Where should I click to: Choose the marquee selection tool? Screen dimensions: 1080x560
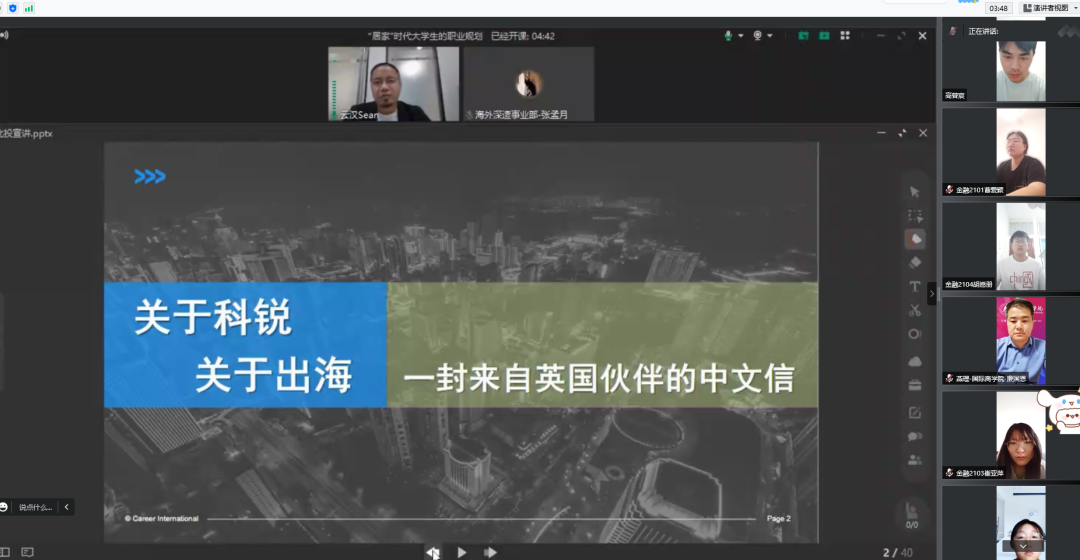914,216
